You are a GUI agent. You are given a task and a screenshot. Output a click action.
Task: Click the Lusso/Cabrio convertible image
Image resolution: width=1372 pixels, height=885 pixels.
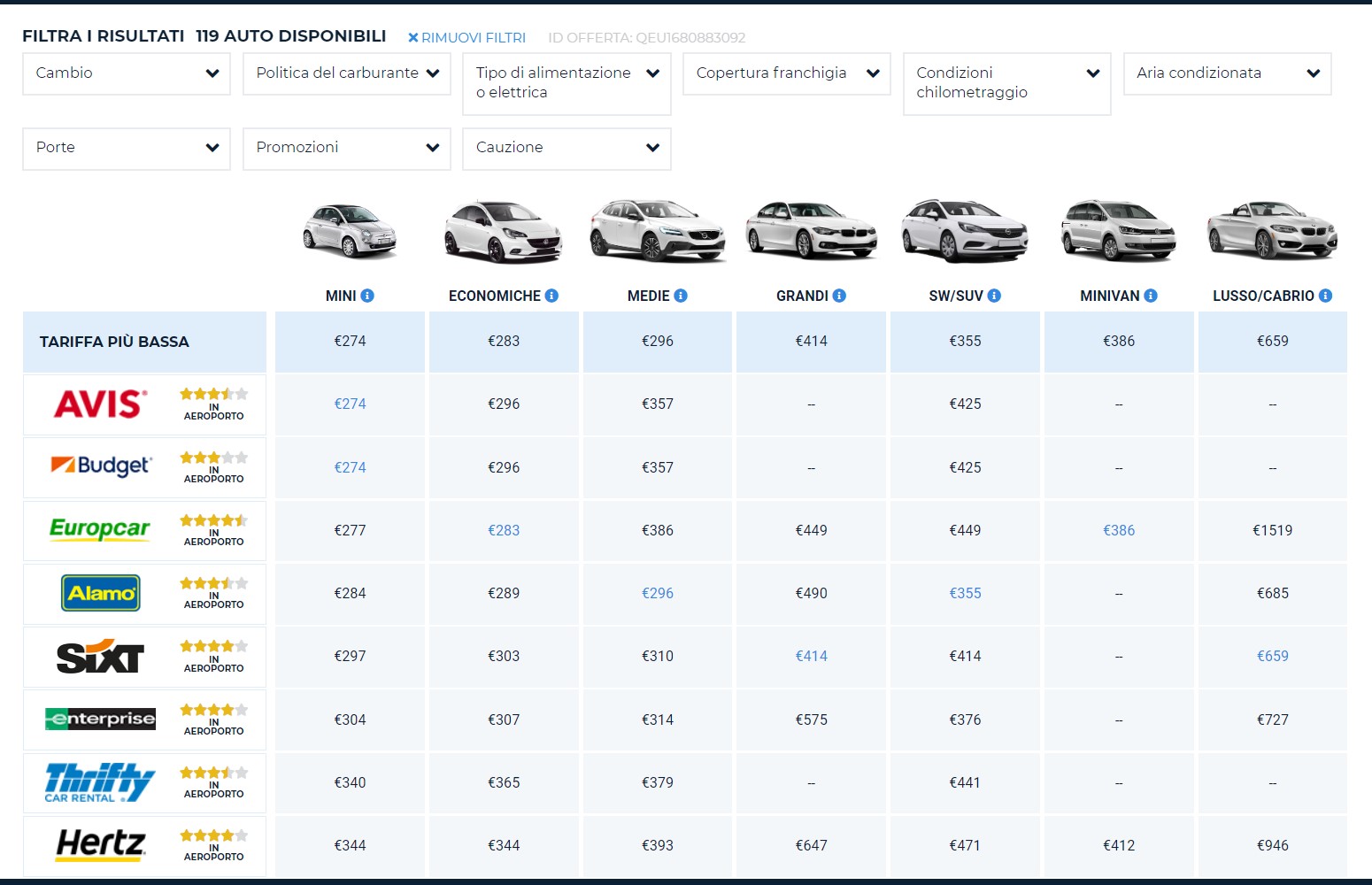click(1272, 230)
